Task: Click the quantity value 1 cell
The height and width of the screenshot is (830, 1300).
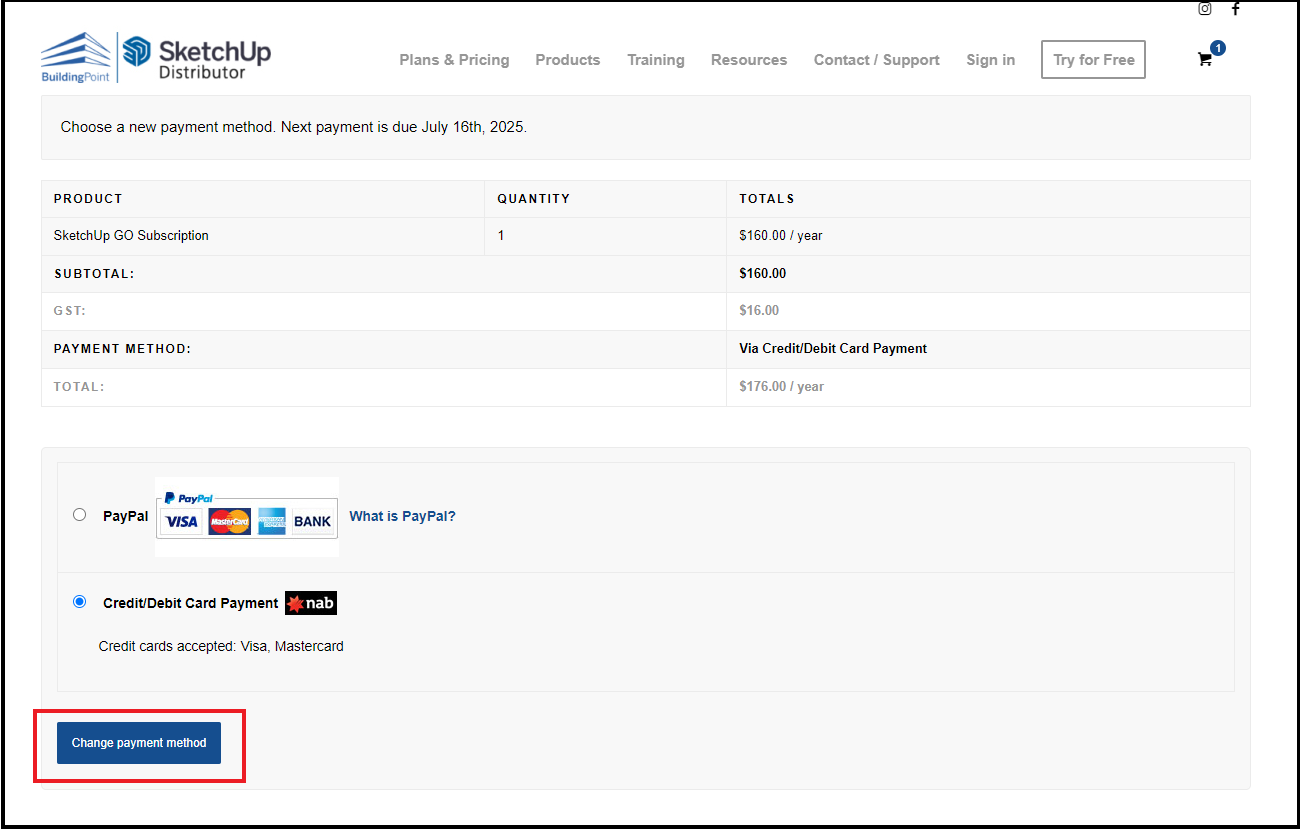Action: point(605,236)
